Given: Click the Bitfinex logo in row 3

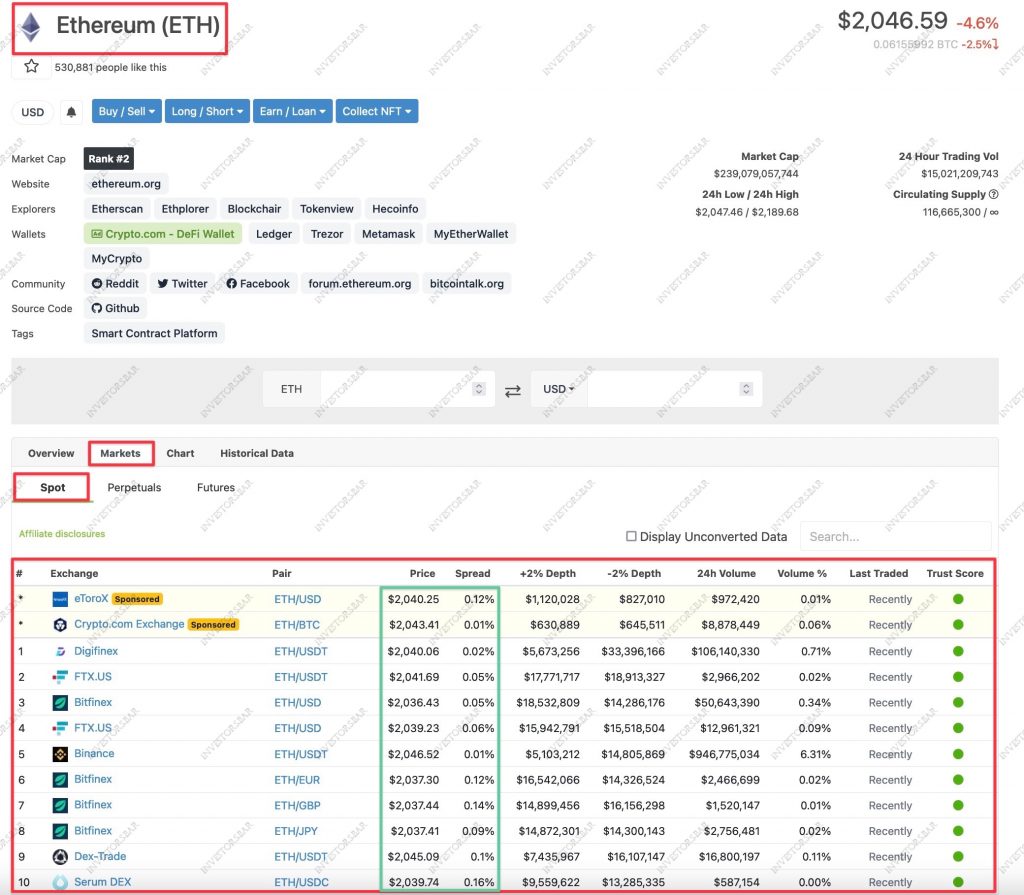Looking at the screenshot, I should point(60,703).
